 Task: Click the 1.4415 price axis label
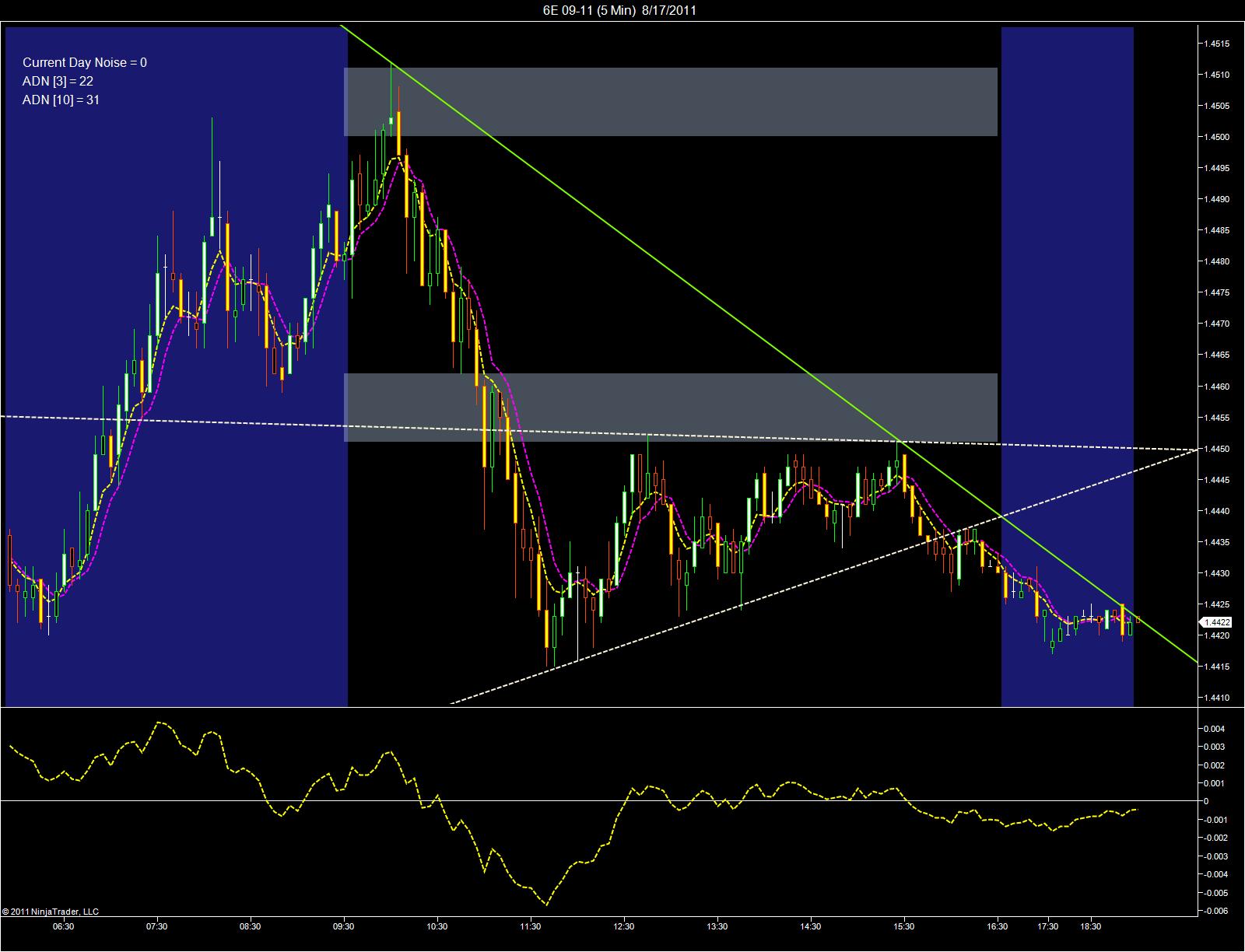coord(1217,667)
